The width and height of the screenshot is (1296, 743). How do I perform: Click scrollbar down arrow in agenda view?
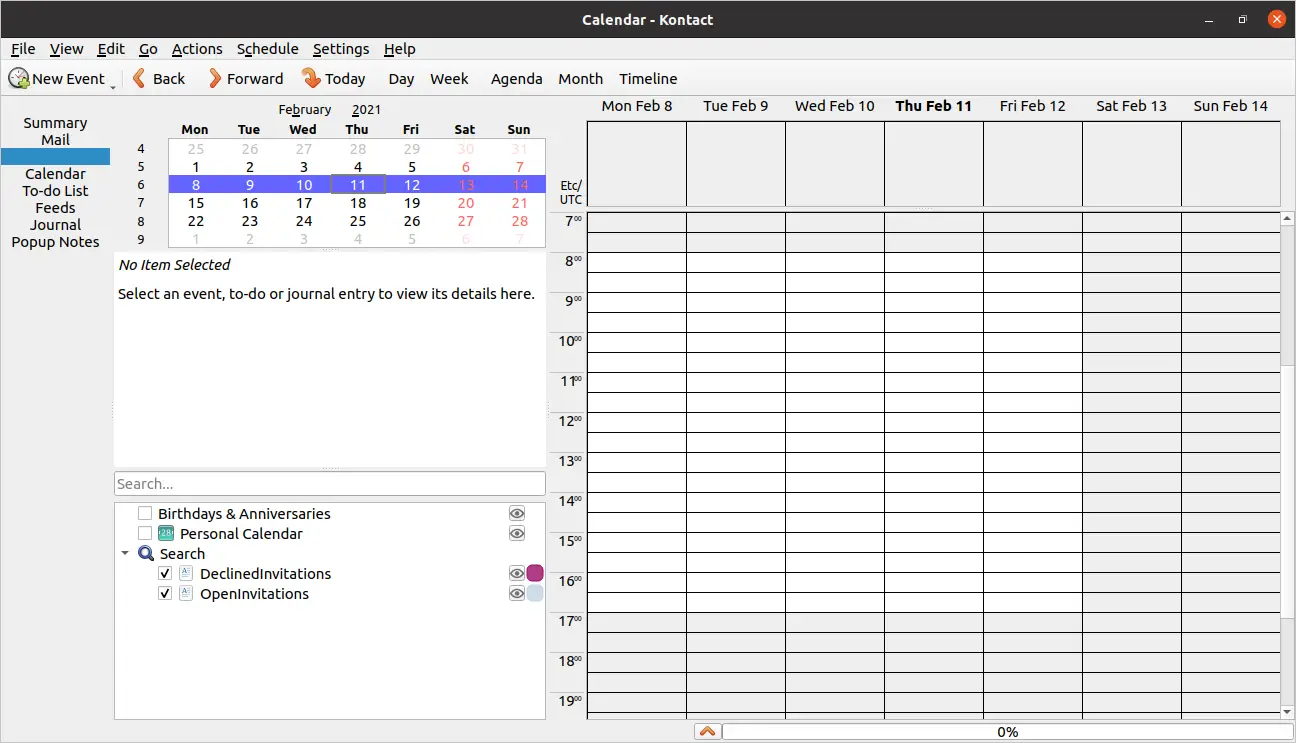[1288, 712]
